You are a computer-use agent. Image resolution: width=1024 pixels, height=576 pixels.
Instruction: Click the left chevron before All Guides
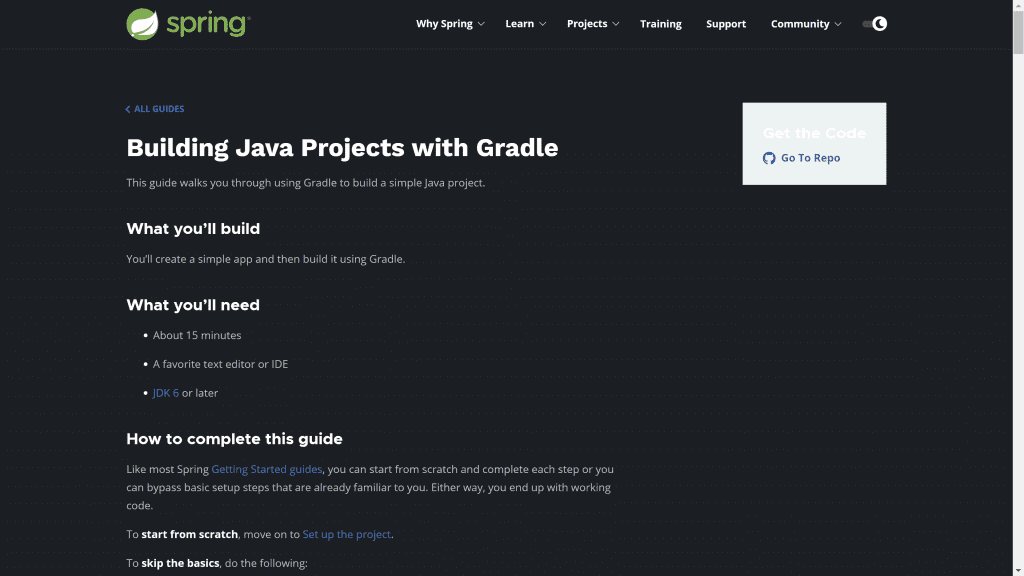tap(128, 109)
